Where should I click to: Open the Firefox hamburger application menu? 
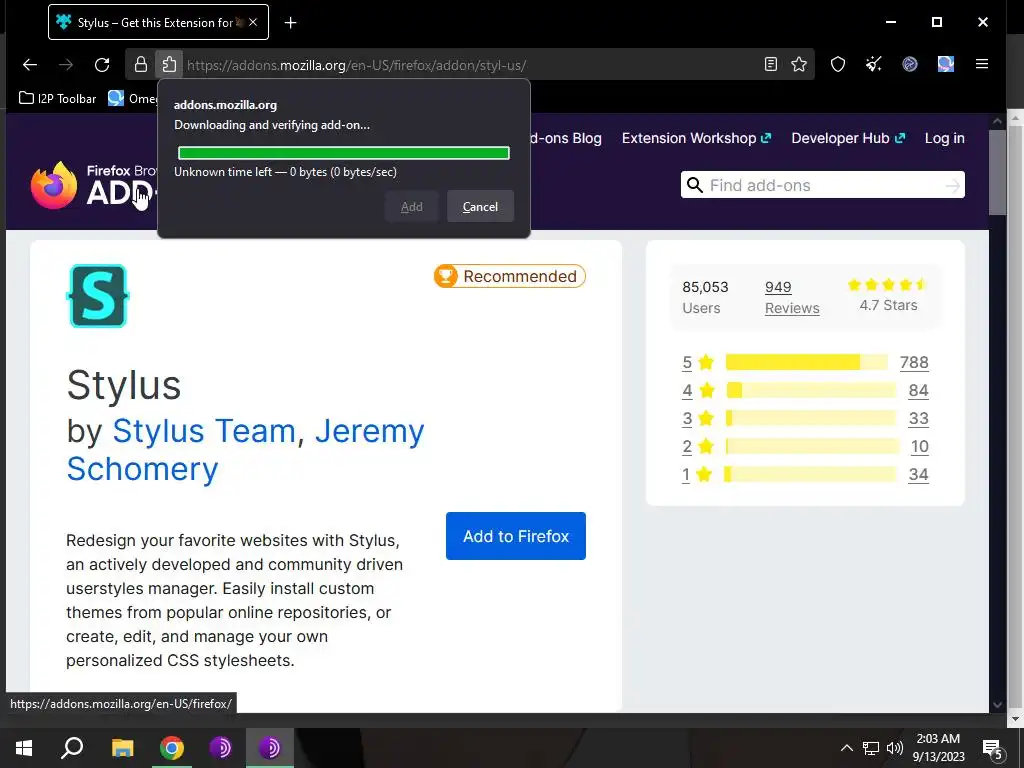pyautogui.click(x=982, y=64)
